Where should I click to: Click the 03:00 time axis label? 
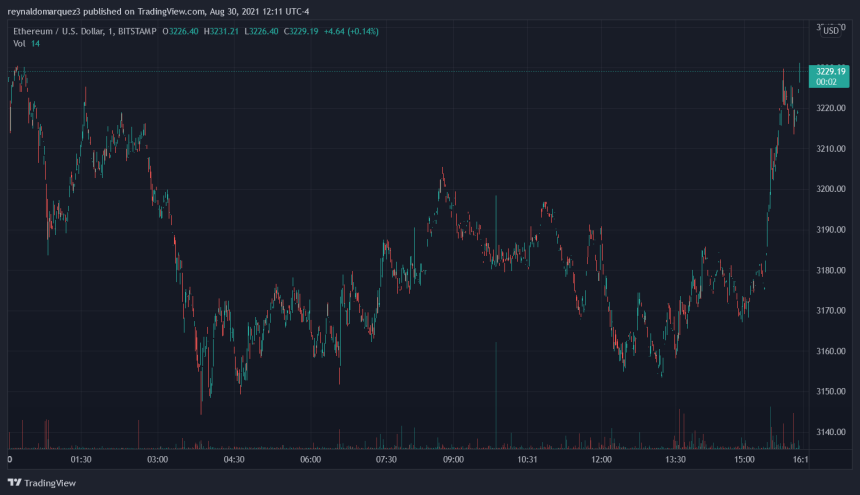[158, 460]
